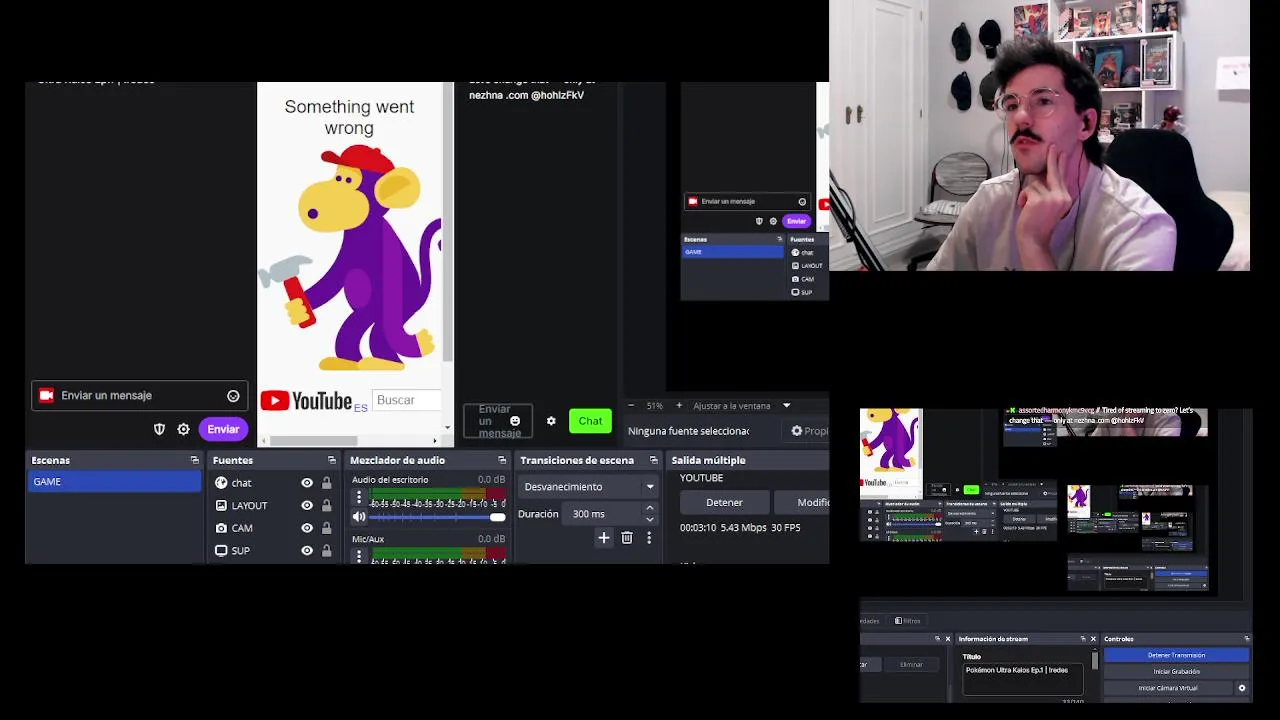Open the Filtros button
1280x720 pixels.
click(907, 621)
